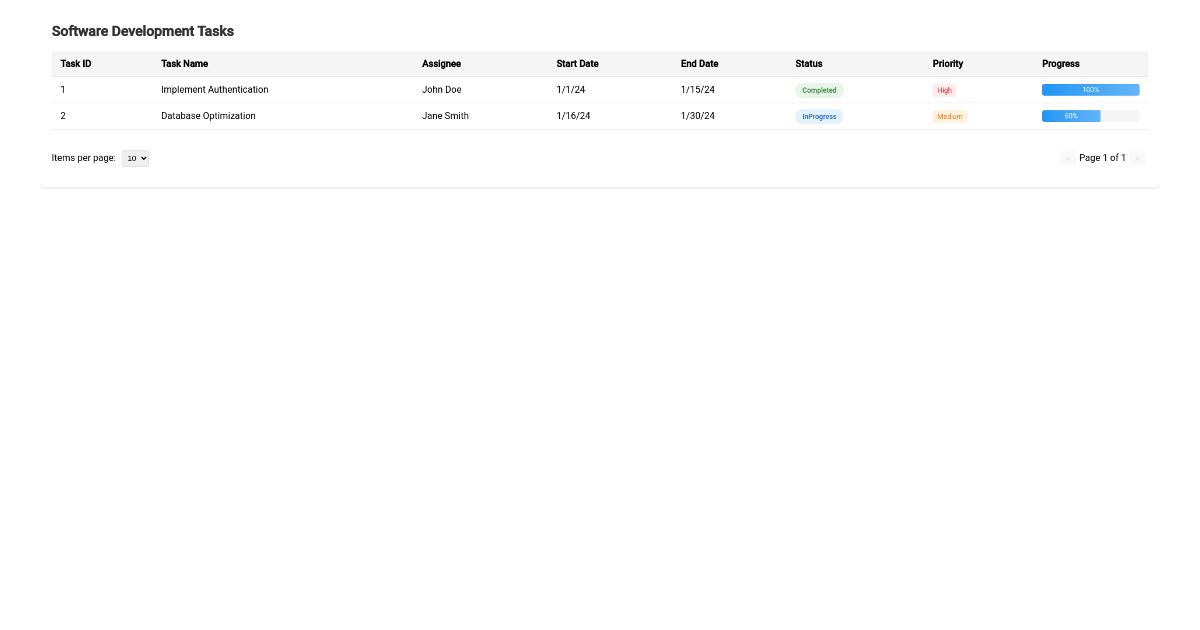Click assignee John Doe

(441, 89)
